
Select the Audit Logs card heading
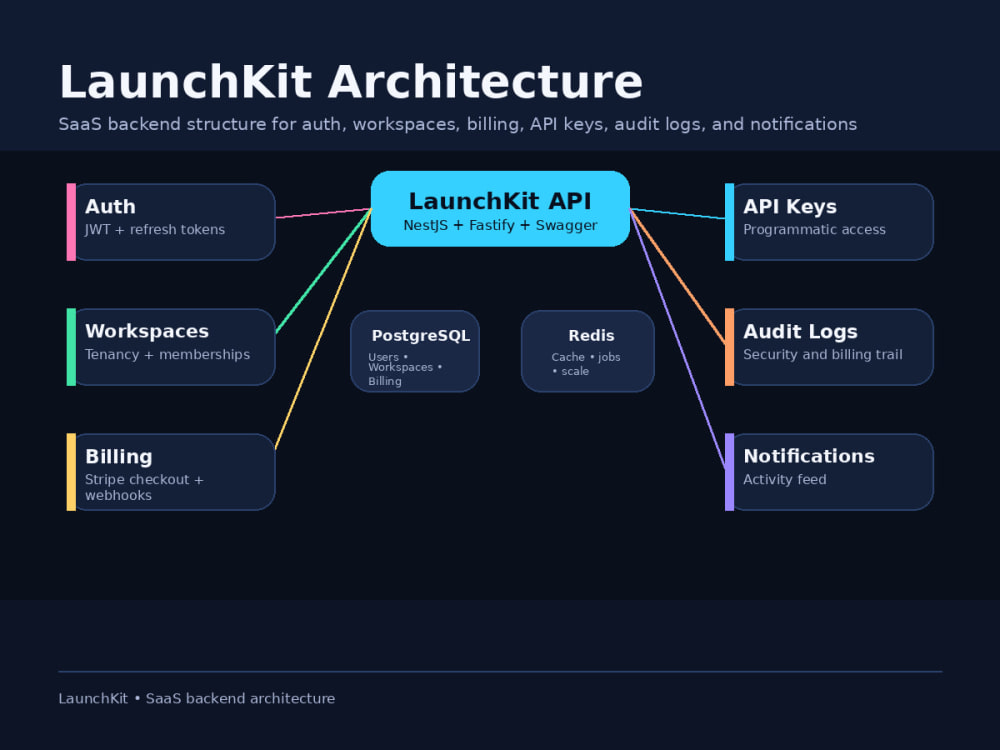(800, 332)
